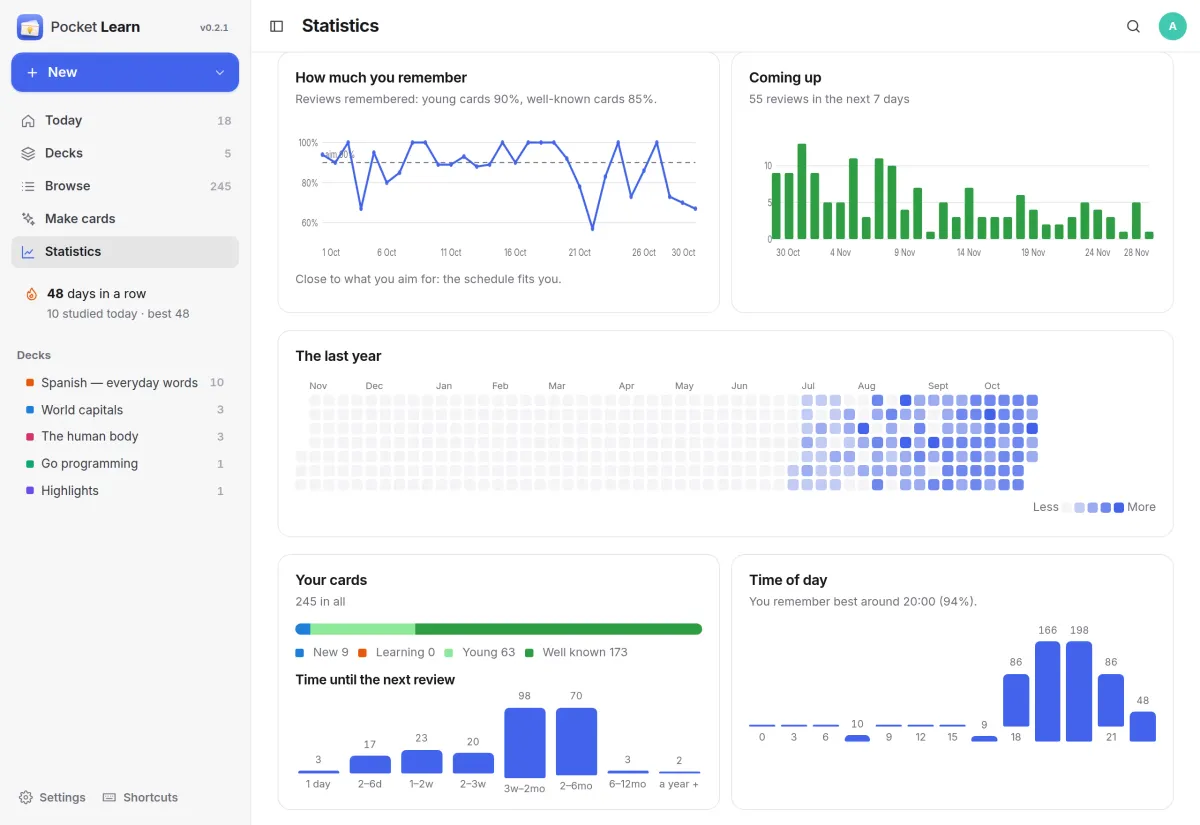
Task: Click the 2–6mo bar showing 70
Action: [x=576, y=742]
